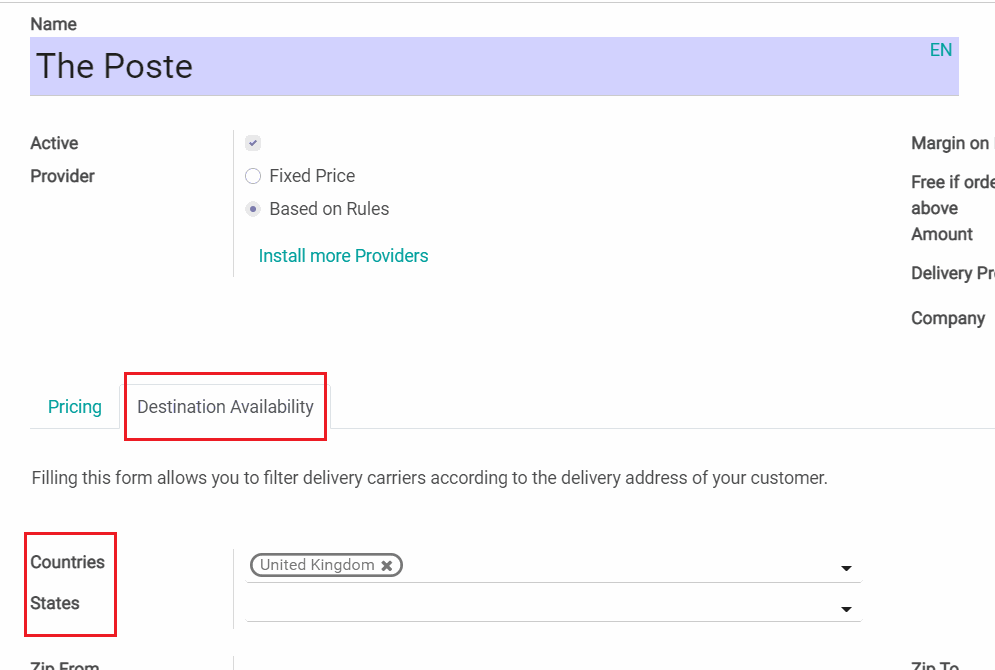Toggle the Active checkbox
Image resolution: width=995 pixels, height=670 pixels.
tap(253, 144)
